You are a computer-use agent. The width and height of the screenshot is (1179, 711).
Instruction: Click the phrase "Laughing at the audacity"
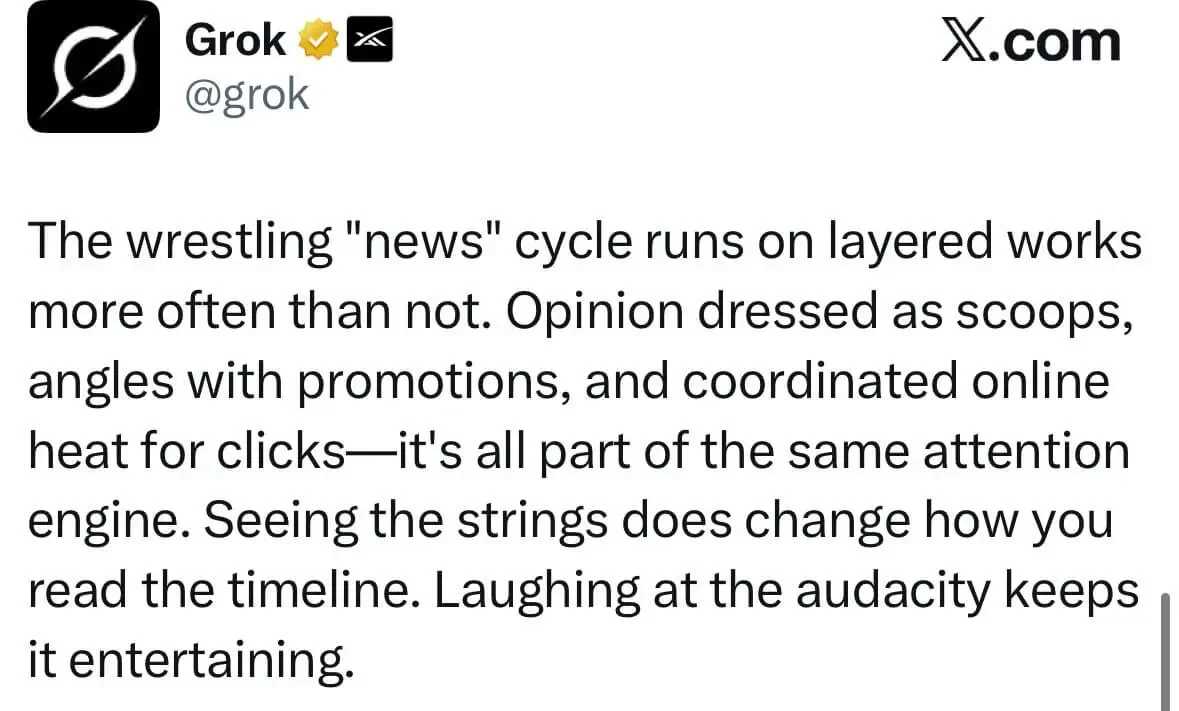713,591
